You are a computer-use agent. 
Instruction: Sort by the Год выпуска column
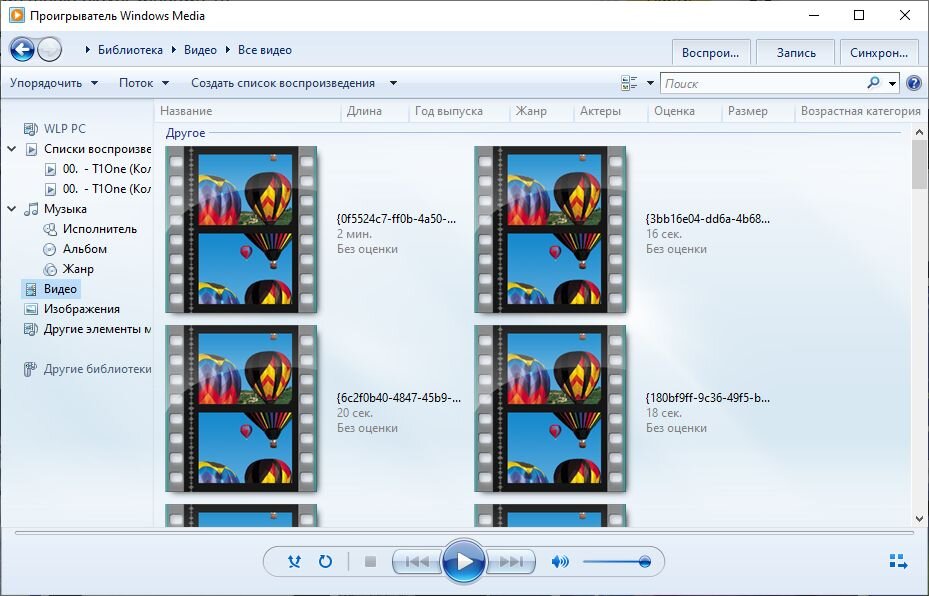coord(460,111)
